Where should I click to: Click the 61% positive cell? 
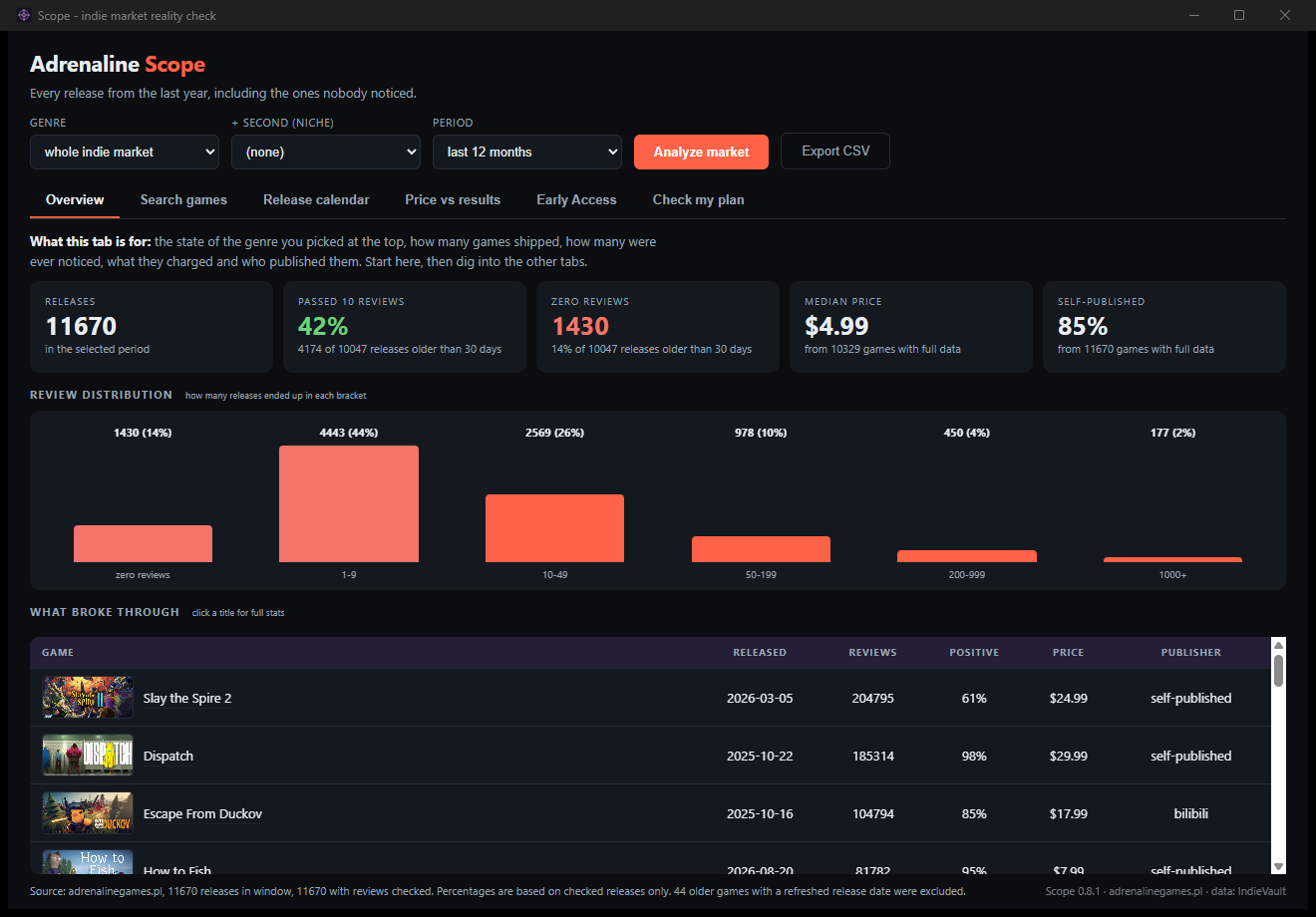tap(974, 698)
